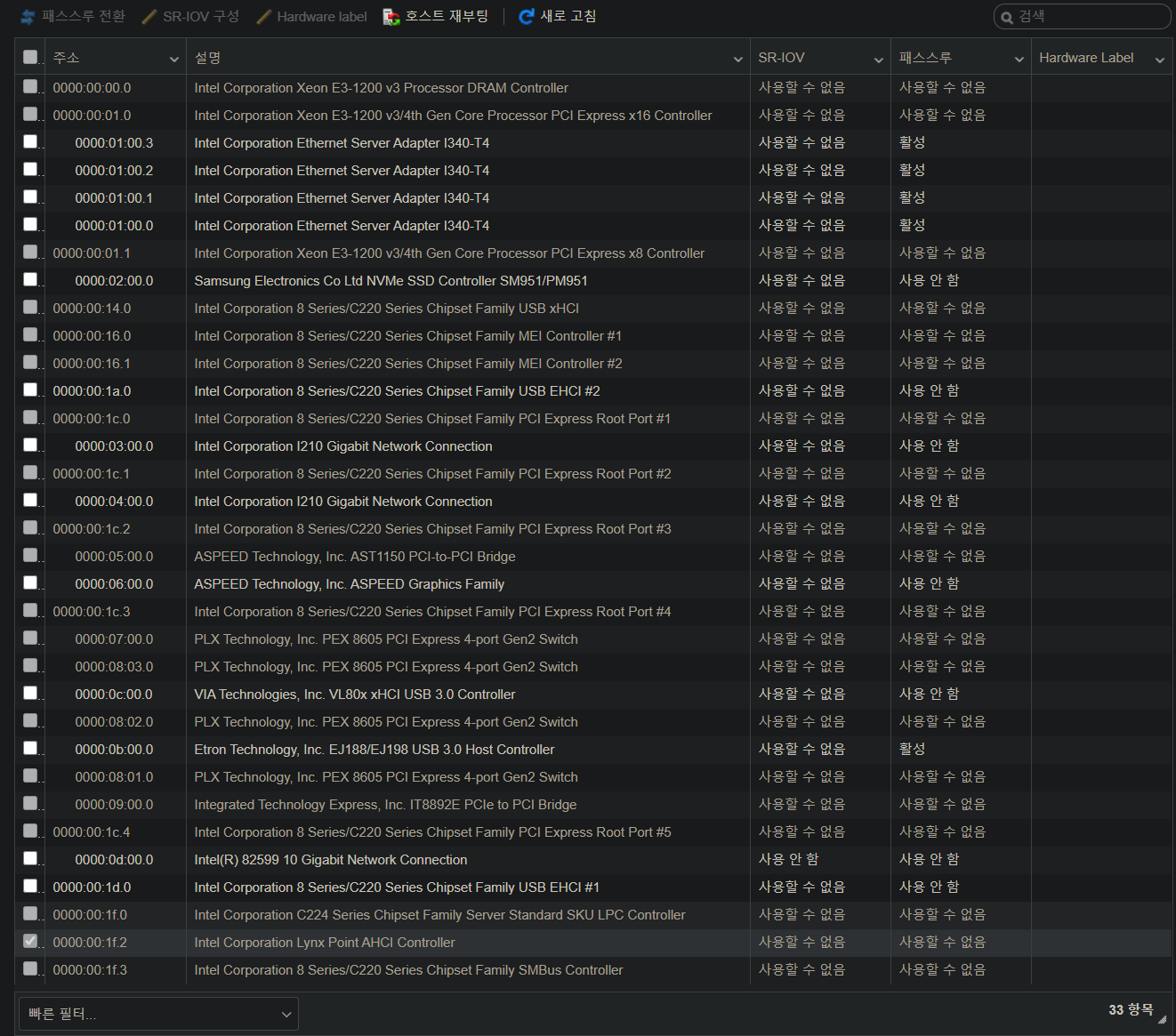This screenshot has height=1036, width=1176.
Task: Sort by the Hardware Label column header
Action: pyautogui.click(x=1086, y=58)
